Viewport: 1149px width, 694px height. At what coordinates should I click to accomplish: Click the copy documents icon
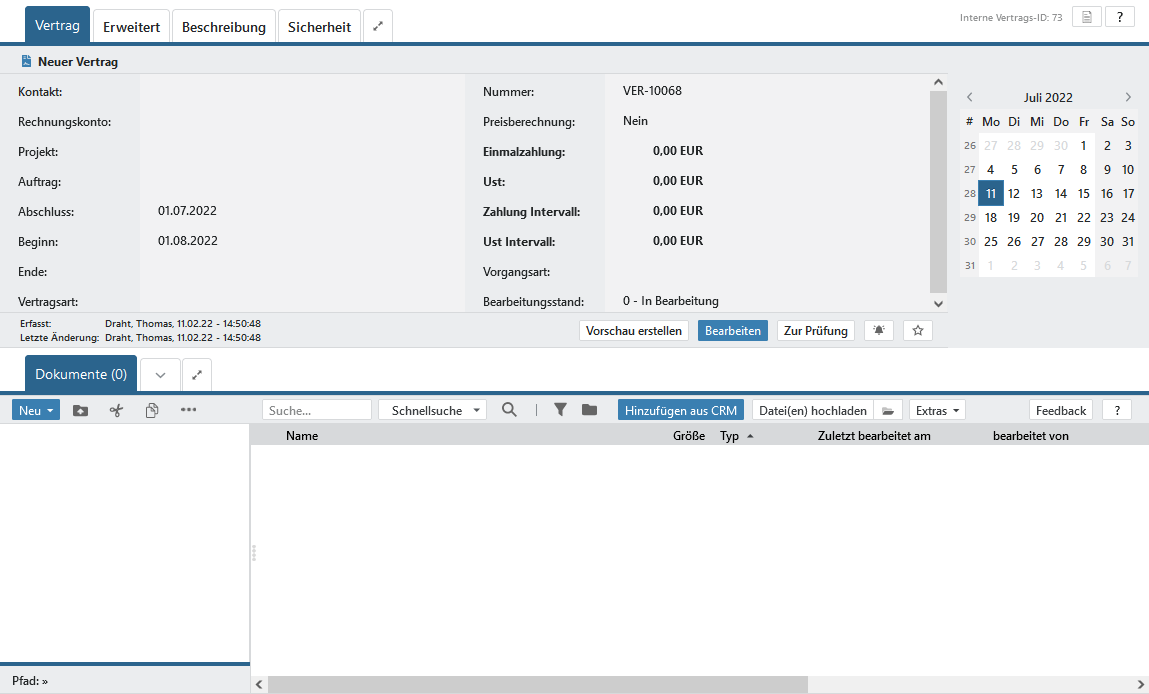[152, 410]
